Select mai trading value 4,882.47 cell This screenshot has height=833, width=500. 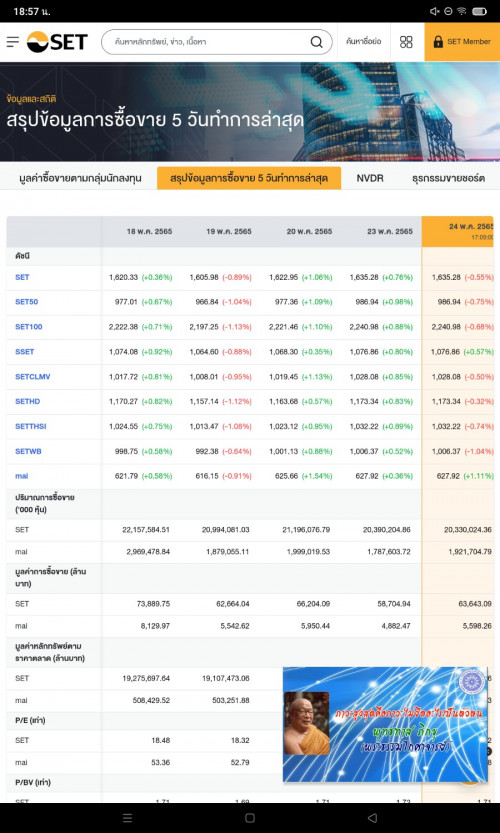[x=395, y=626]
